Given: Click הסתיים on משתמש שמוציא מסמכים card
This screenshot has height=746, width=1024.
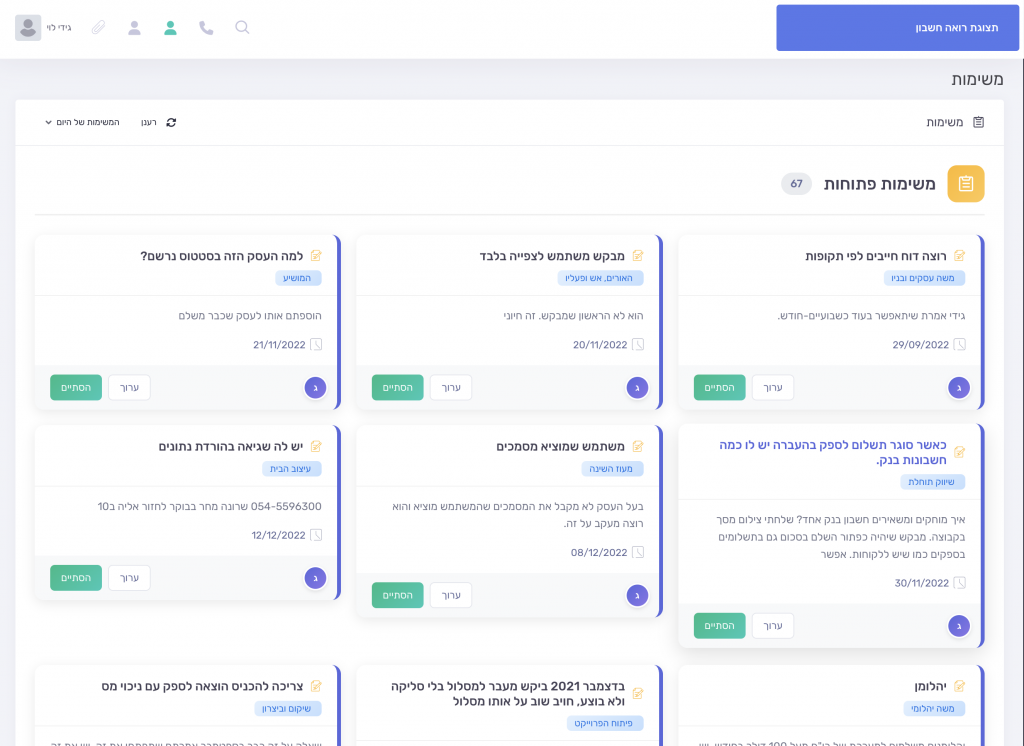Looking at the screenshot, I should point(398,595).
